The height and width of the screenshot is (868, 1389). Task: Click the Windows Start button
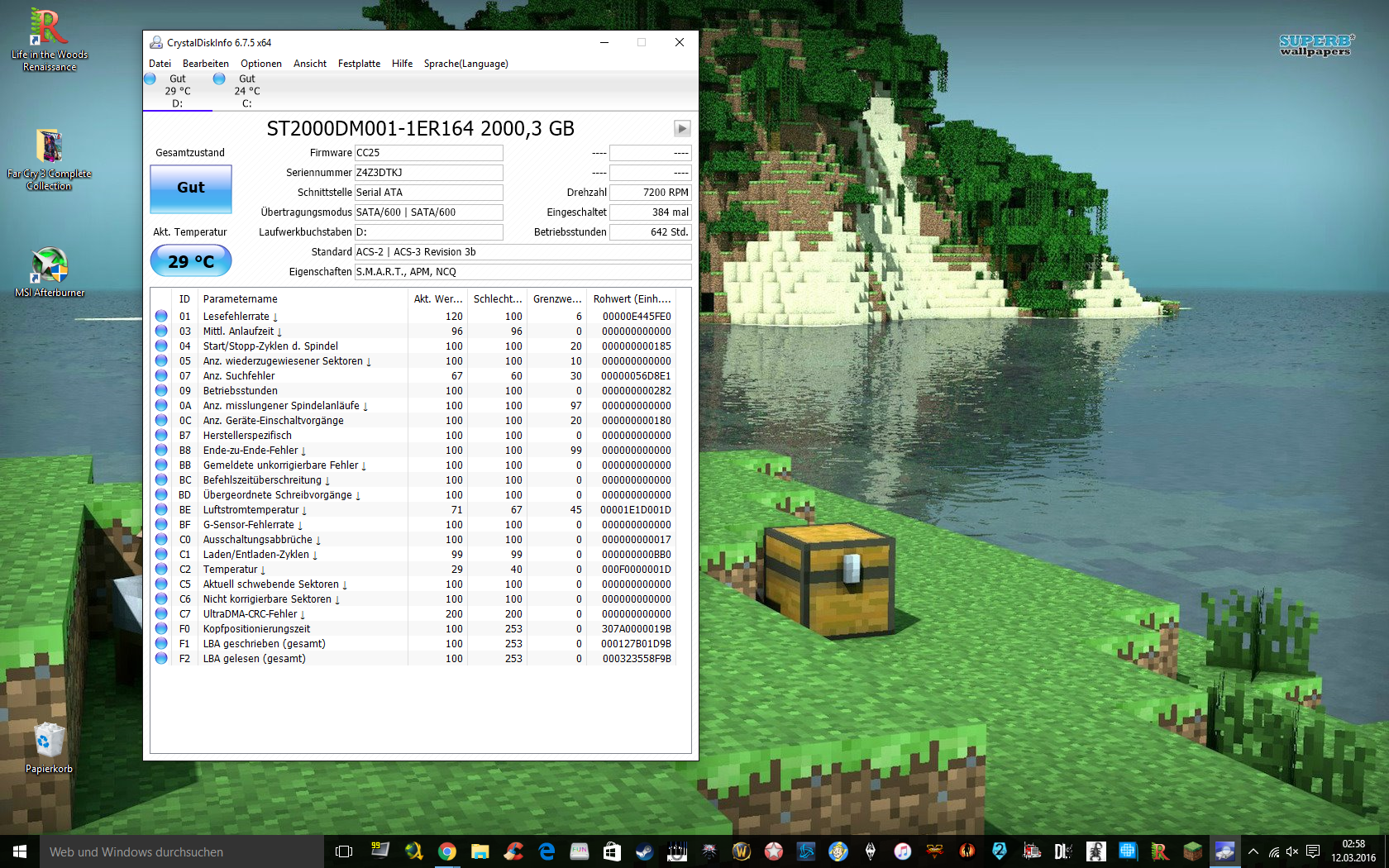click(x=20, y=851)
